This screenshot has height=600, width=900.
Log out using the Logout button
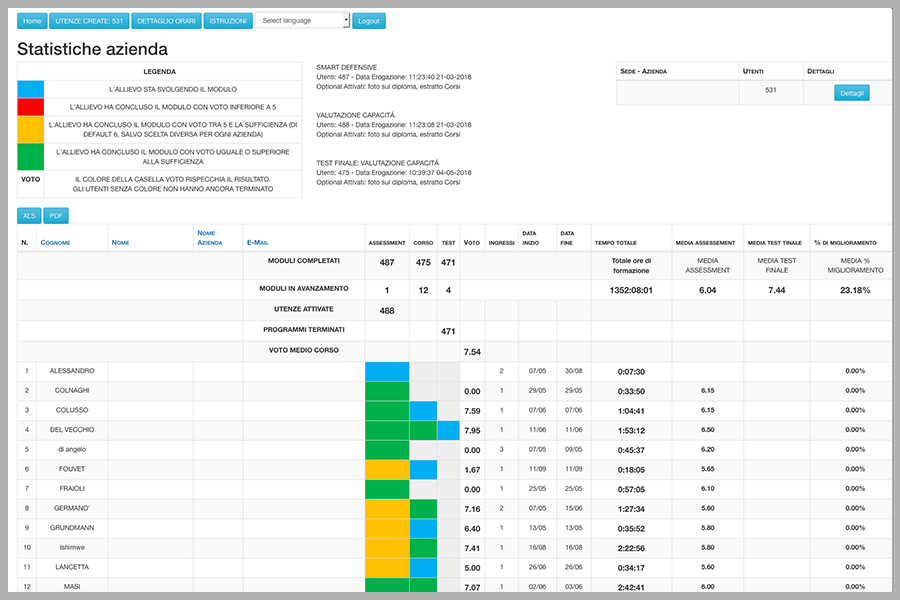(x=368, y=21)
